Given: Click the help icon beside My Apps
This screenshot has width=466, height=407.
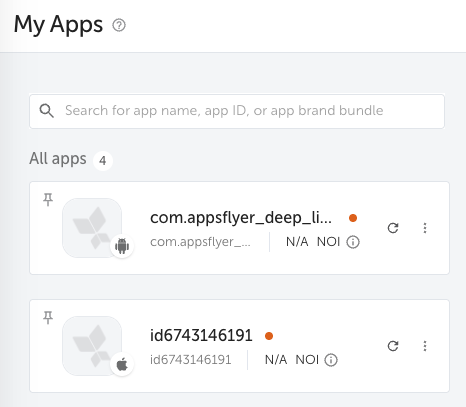Looking at the screenshot, I should coord(119,25).
